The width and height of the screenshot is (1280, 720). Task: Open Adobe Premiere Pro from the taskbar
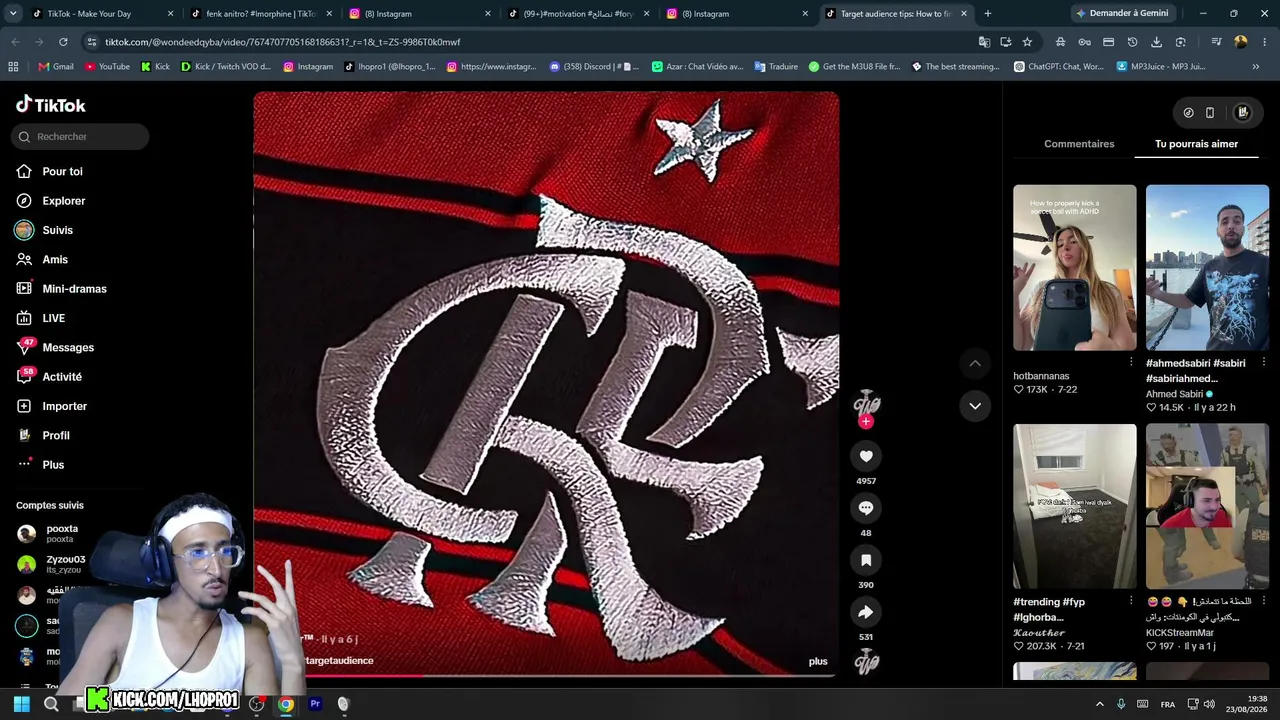click(x=315, y=704)
